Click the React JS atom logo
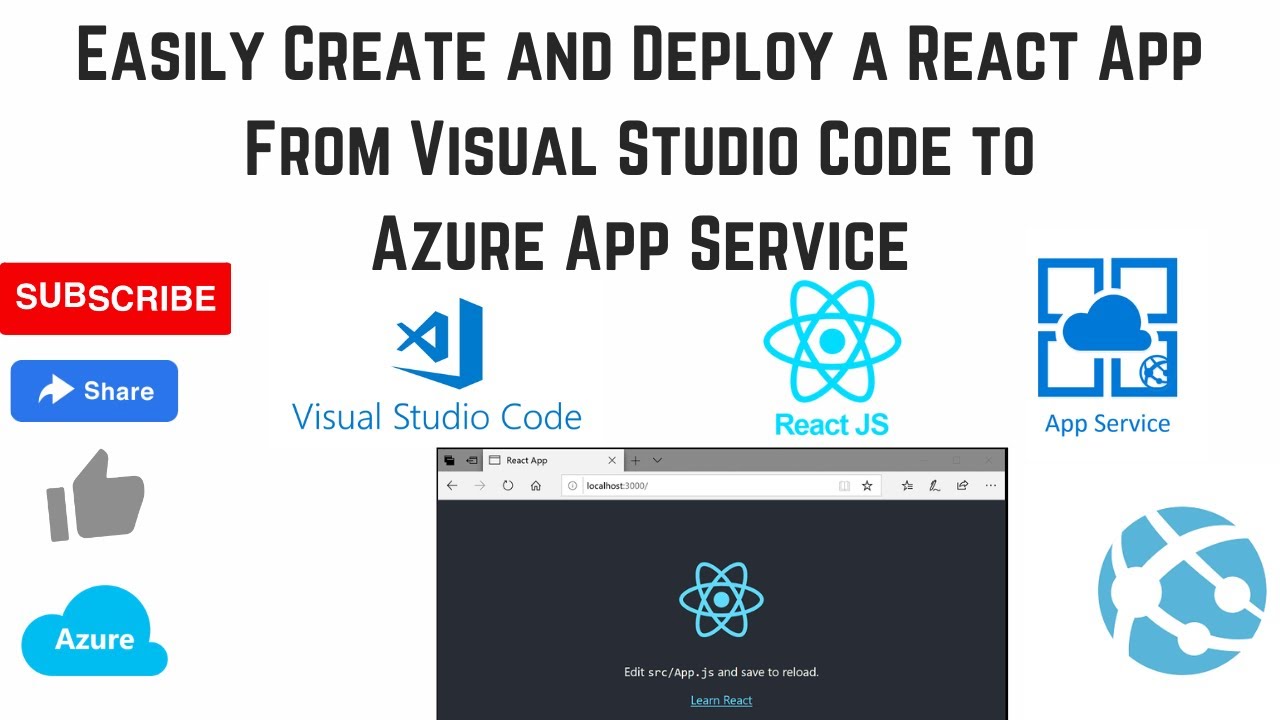This screenshot has height=720, width=1280. pyautogui.click(x=832, y=340)
